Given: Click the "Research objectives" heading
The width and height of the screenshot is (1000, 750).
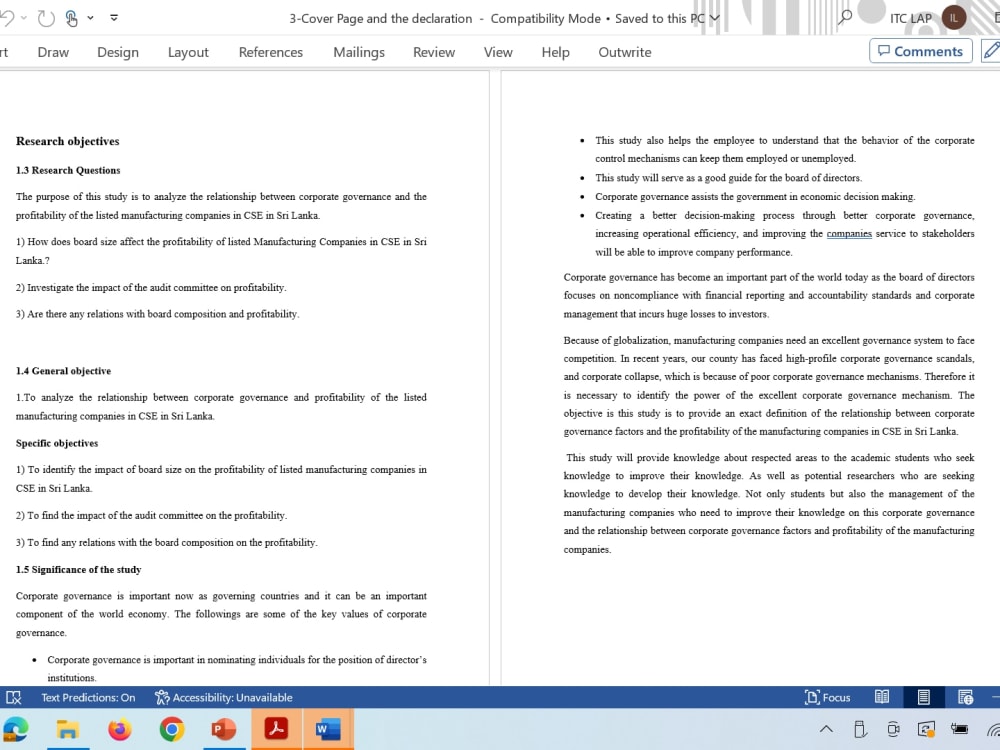Looking at the screenshot, I should point(68,141).
